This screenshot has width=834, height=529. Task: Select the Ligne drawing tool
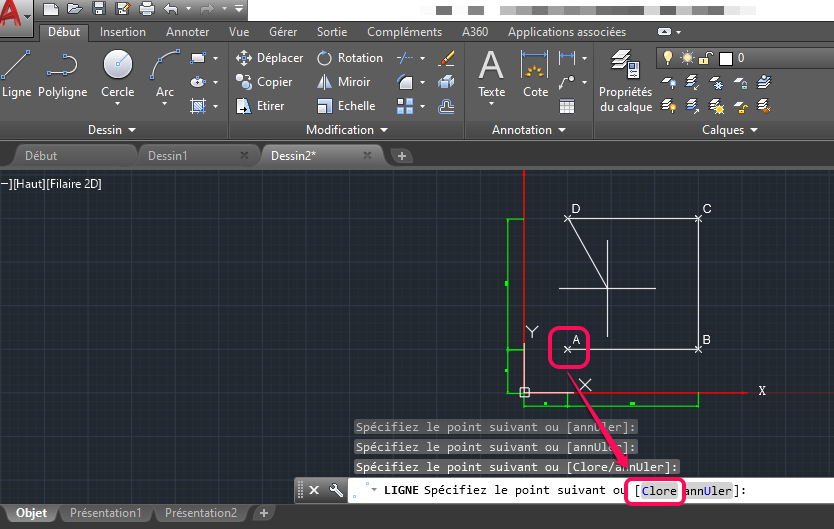tap(16, 74)
